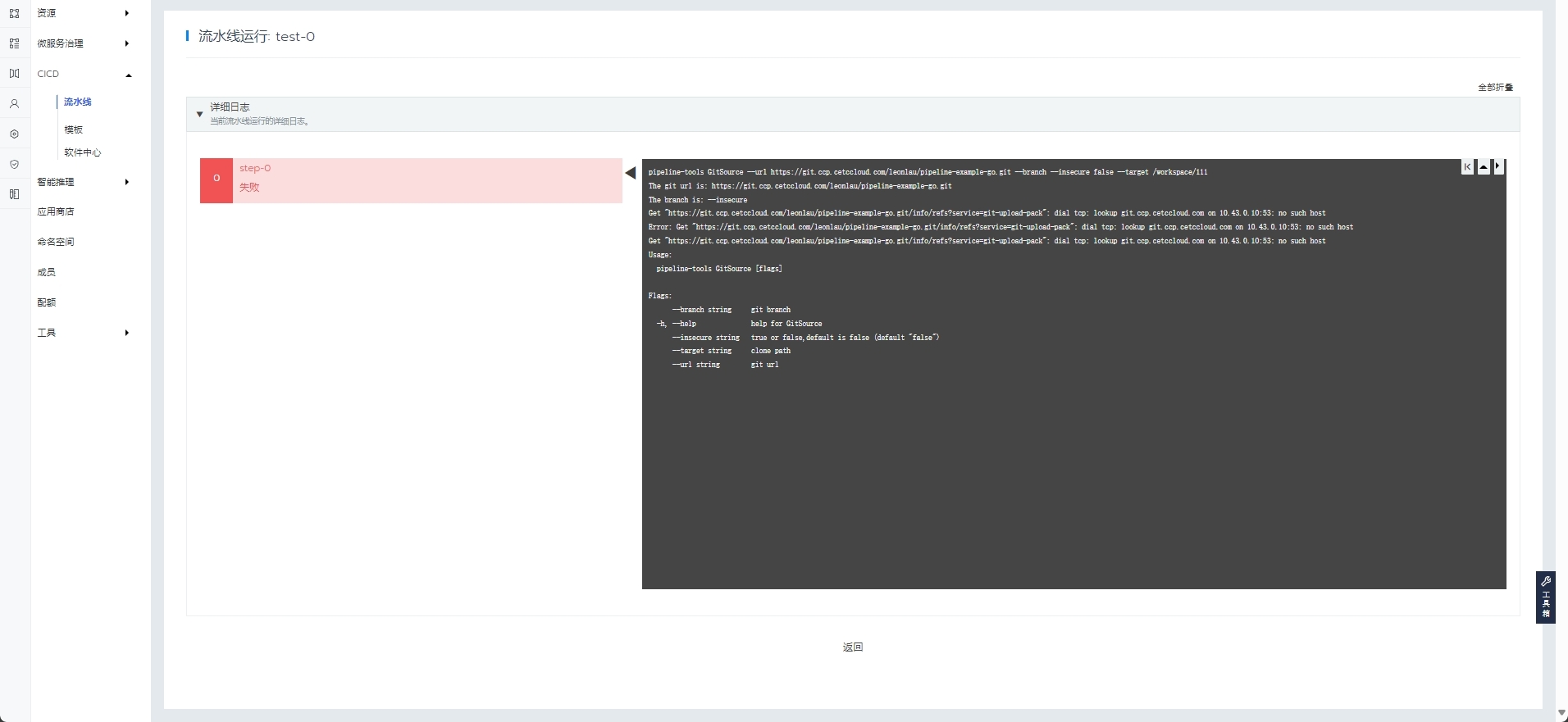
Task: Click the log line 'The branch is: --insecure'
Action: (698, 200)
